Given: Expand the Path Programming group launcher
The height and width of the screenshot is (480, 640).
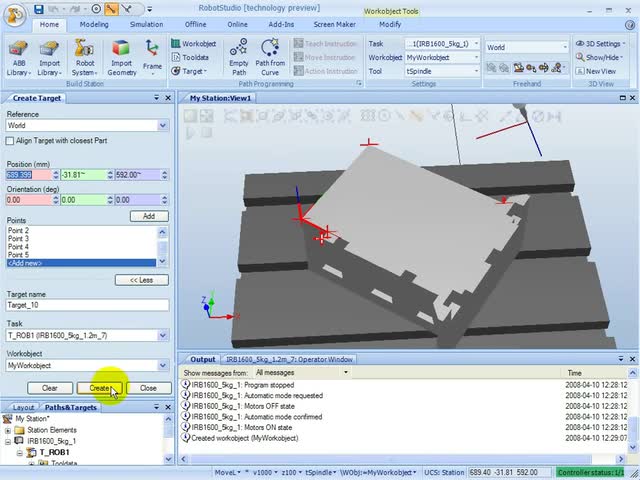Looking at the screenshot, I should [359, 83].
